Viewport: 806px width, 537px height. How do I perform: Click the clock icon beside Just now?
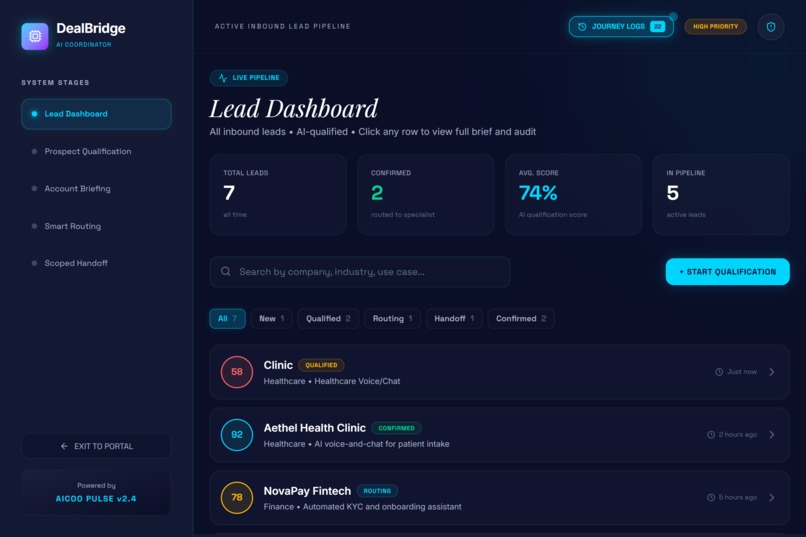point(719,372)
